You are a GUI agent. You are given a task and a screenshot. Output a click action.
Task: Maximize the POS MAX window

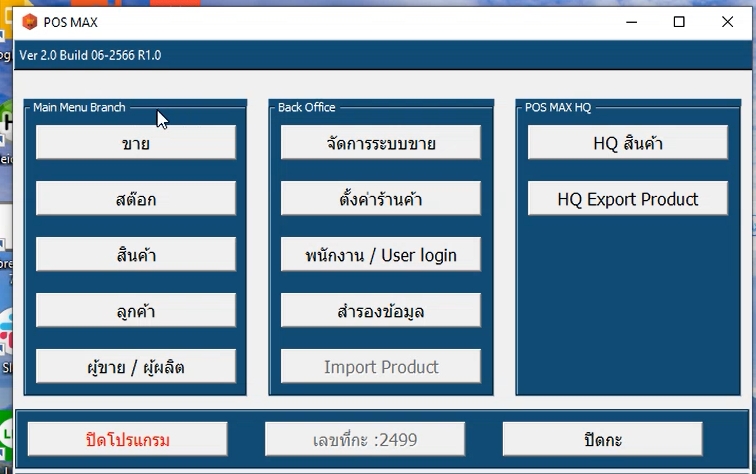click(x=679, y=22)
